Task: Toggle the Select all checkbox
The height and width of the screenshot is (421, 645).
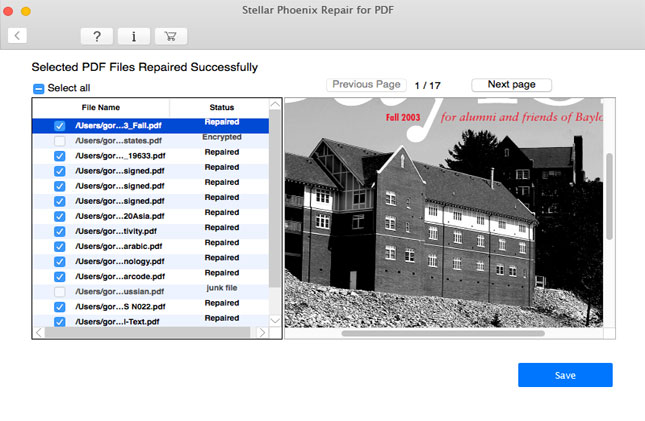Action: coord(38,88)
